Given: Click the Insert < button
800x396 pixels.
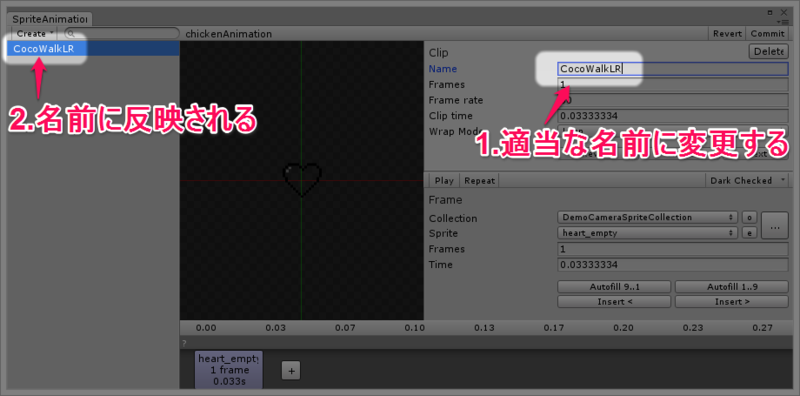Looking at the screenshot, I should click(x=614, y=302).
